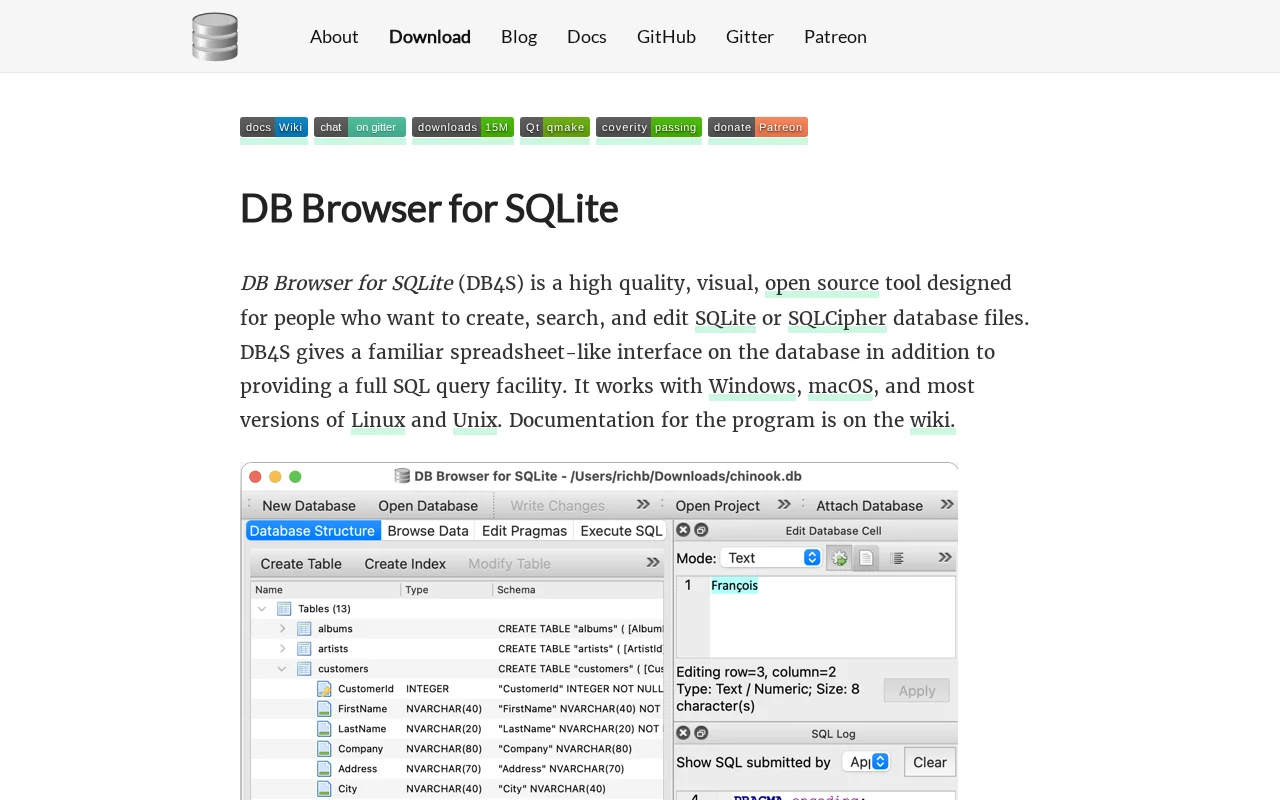Click the CustomerId primary key field icon
This screenshot has height=800, width=1280.
[324, 689]
